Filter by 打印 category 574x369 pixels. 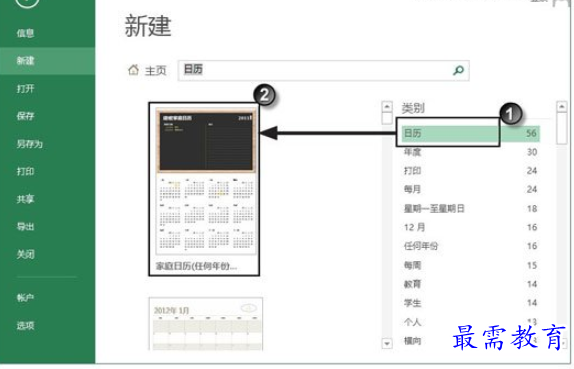coord(470,171)
